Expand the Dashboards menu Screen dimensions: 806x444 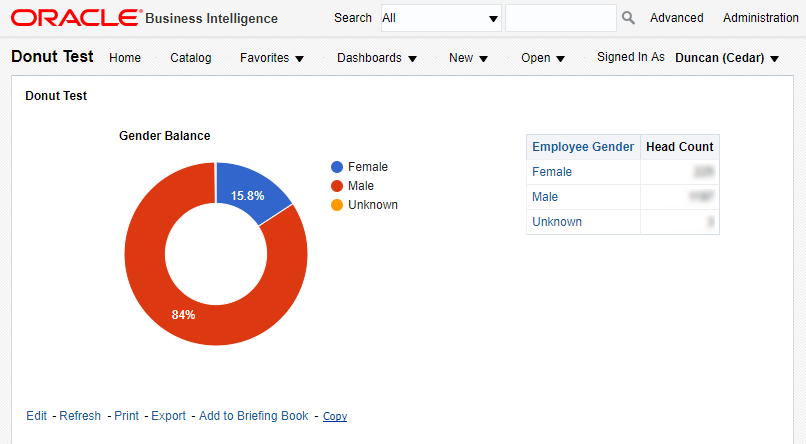coord(376,58)
